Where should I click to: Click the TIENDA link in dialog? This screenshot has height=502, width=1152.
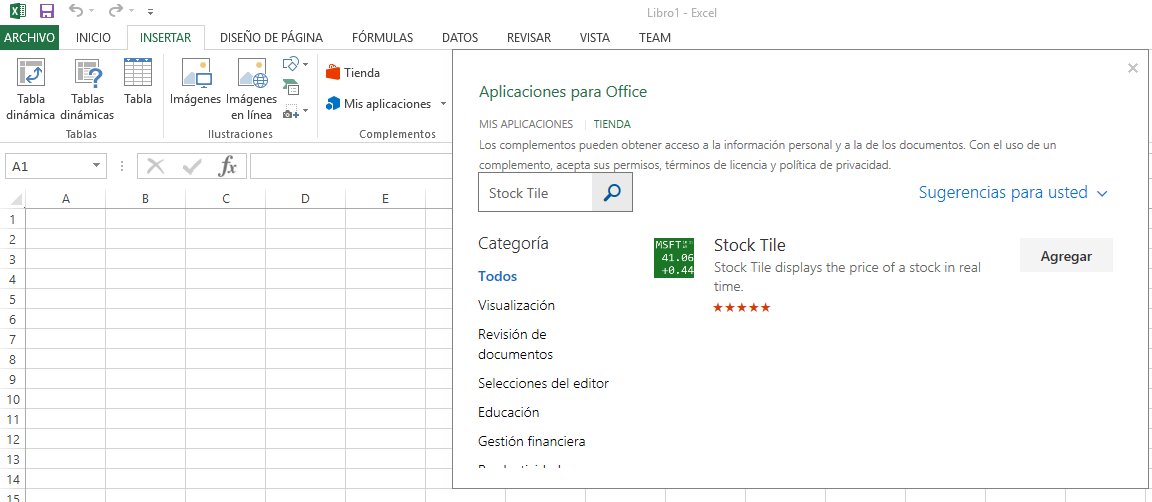tap(612, 124)
